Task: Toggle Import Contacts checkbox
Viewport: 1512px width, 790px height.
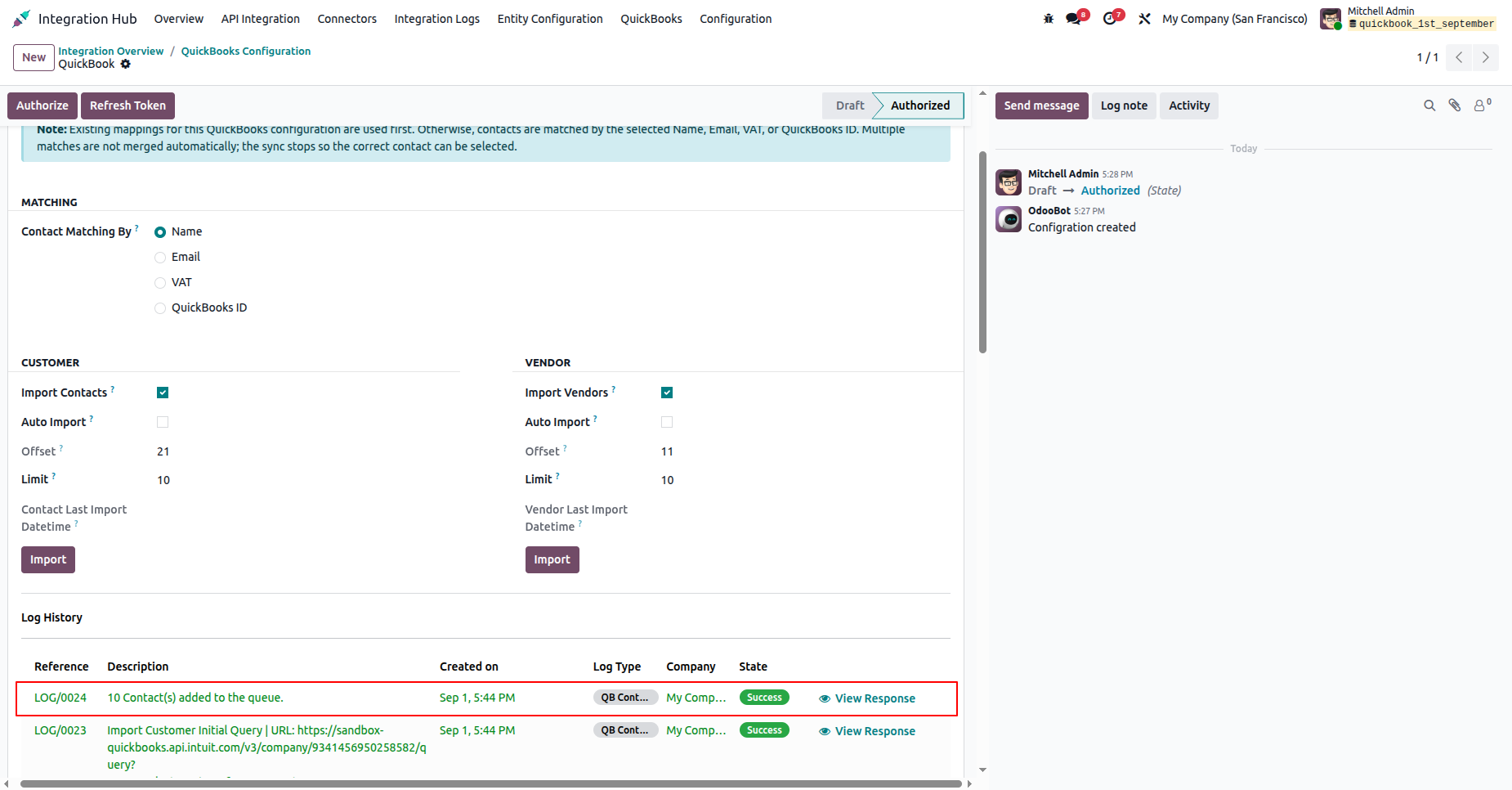Action: 163,393
